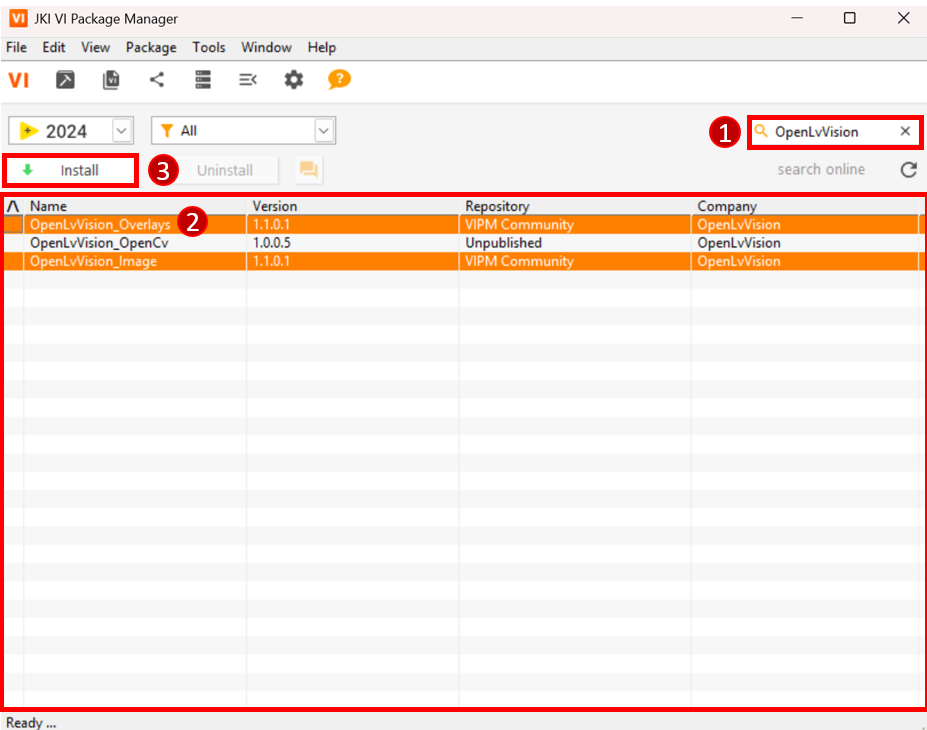927x730 pixels.
Task: Click inside the OpenLvVision search field
Action: click(825, 131)
